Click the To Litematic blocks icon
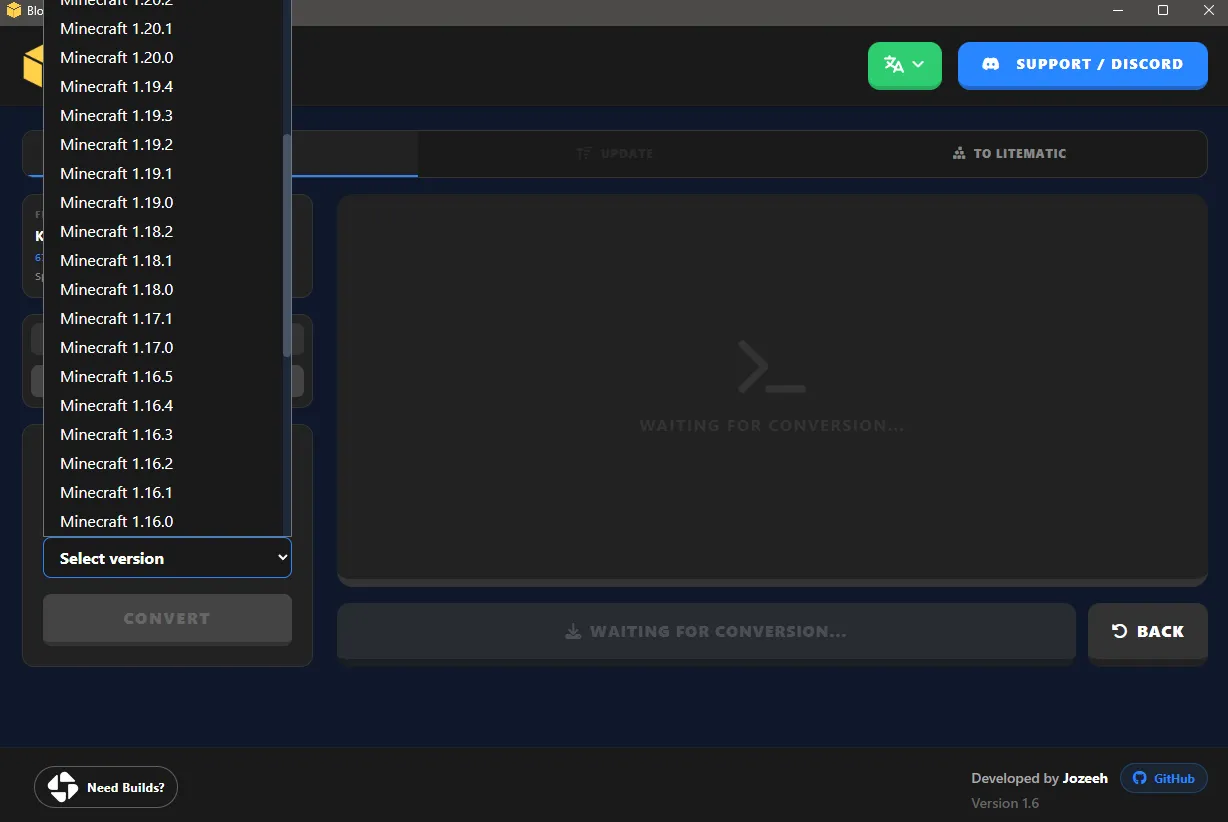This screenshot has width=1228, height=822. tap(959, 154)
